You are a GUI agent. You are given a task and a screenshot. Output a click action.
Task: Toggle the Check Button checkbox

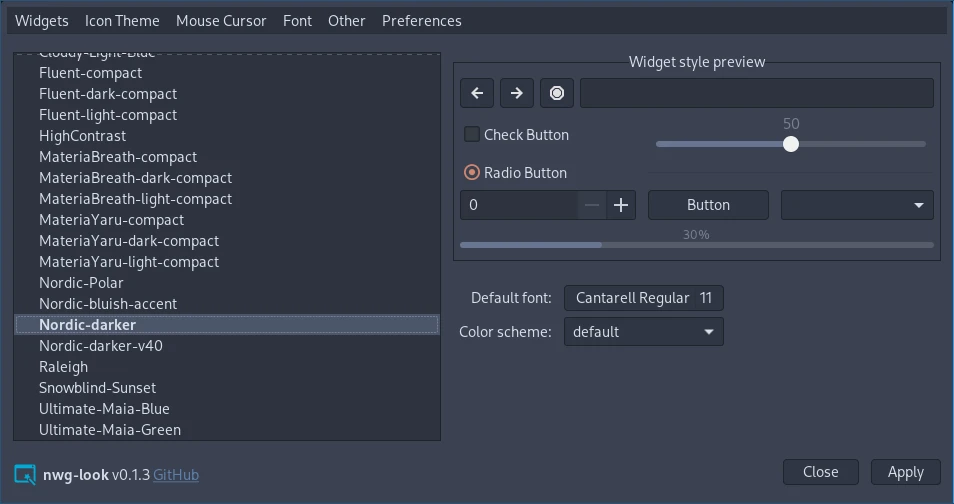(472, 135)
